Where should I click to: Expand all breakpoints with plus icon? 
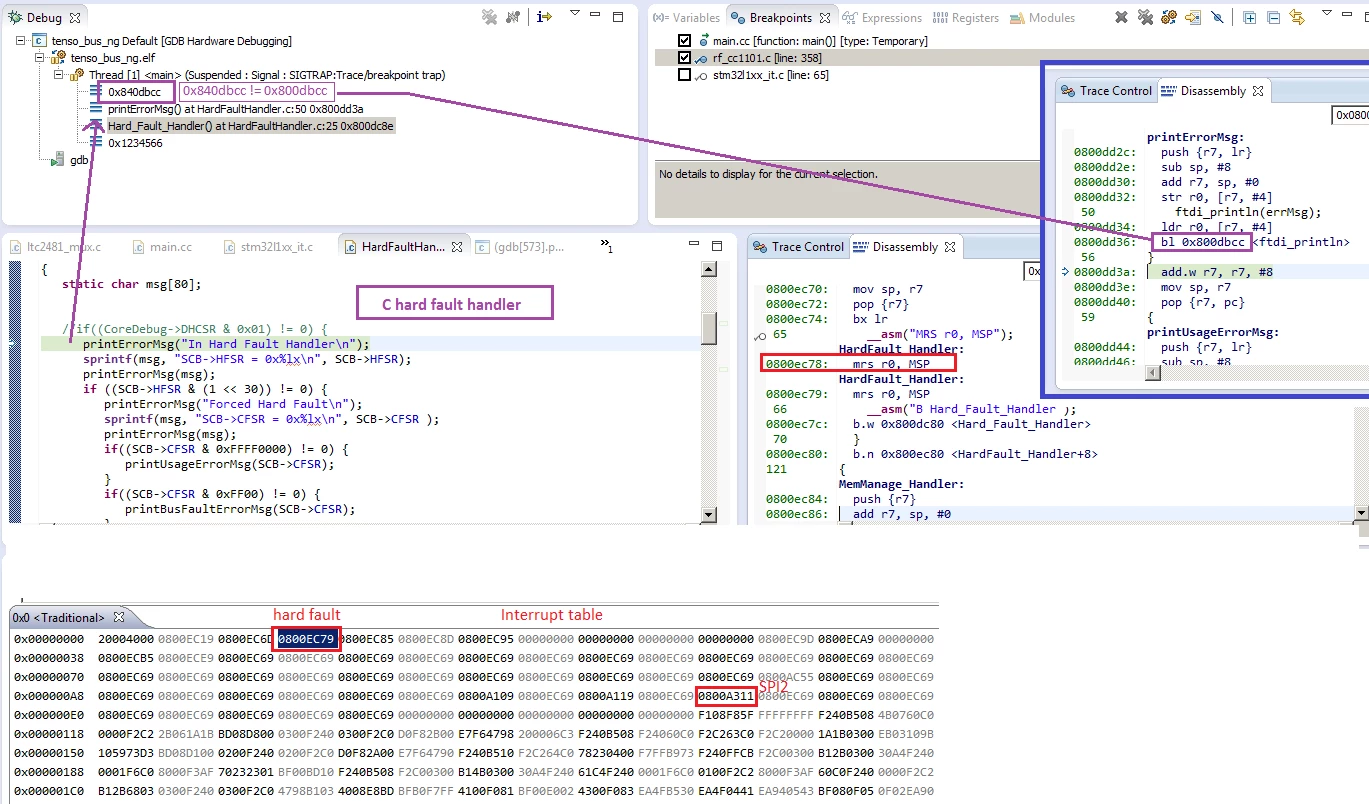[1250, 18]
